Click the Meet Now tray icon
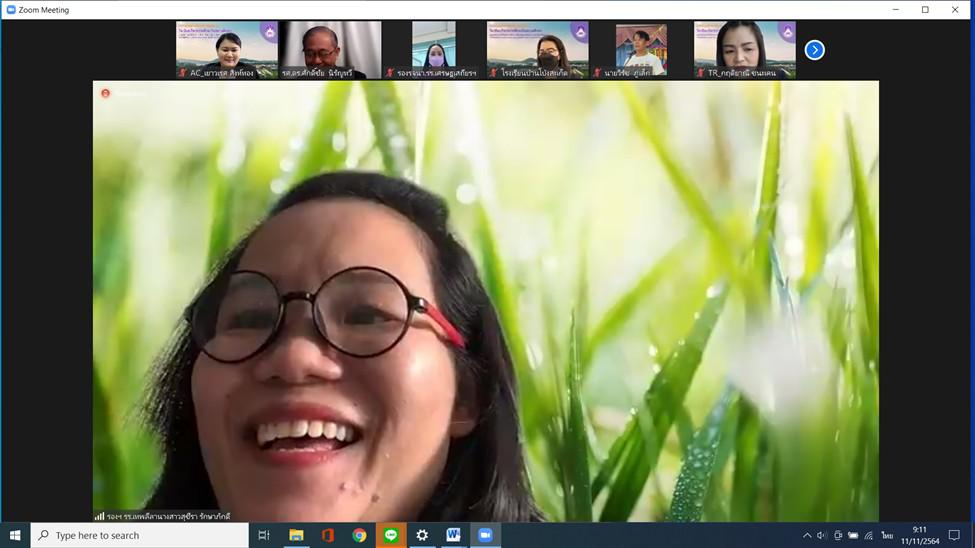Image resolution: width=975 pixels, height=548 pixels. click(838, 535)
